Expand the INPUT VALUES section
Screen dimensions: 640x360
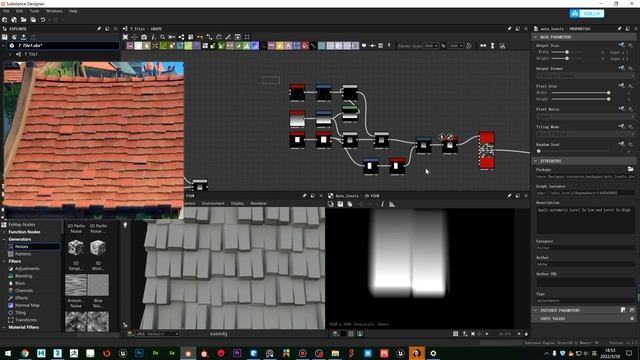(536, 318)
